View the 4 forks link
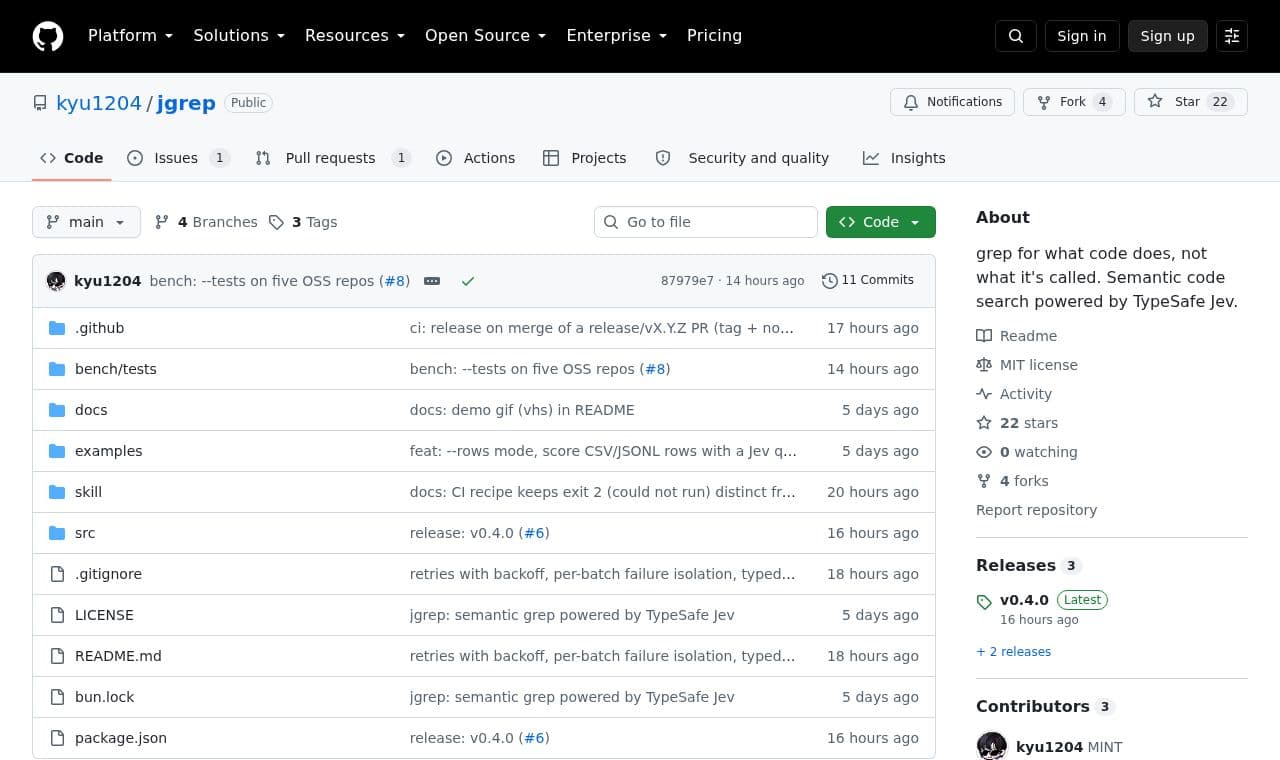Image resolution: width=1280 pixels, height=760 pixels. click(1012, 481)
